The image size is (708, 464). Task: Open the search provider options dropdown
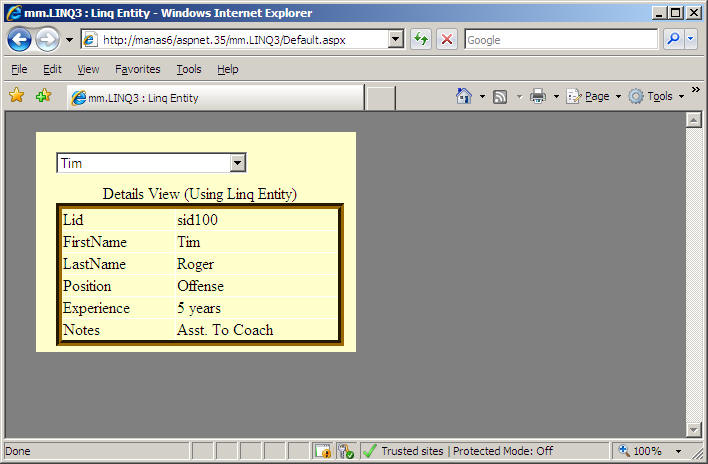(690, 39)
